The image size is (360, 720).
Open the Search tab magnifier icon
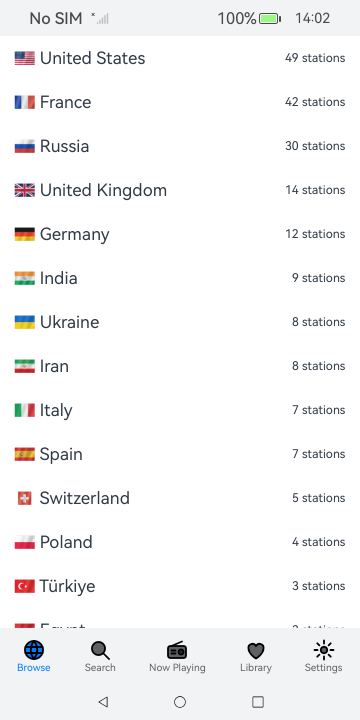(x=100, y=650)
